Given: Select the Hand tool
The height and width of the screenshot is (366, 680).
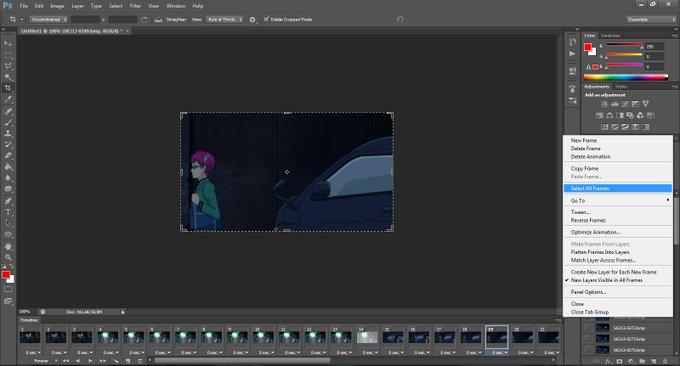Looking at the screenshot, I should point(8,246).
